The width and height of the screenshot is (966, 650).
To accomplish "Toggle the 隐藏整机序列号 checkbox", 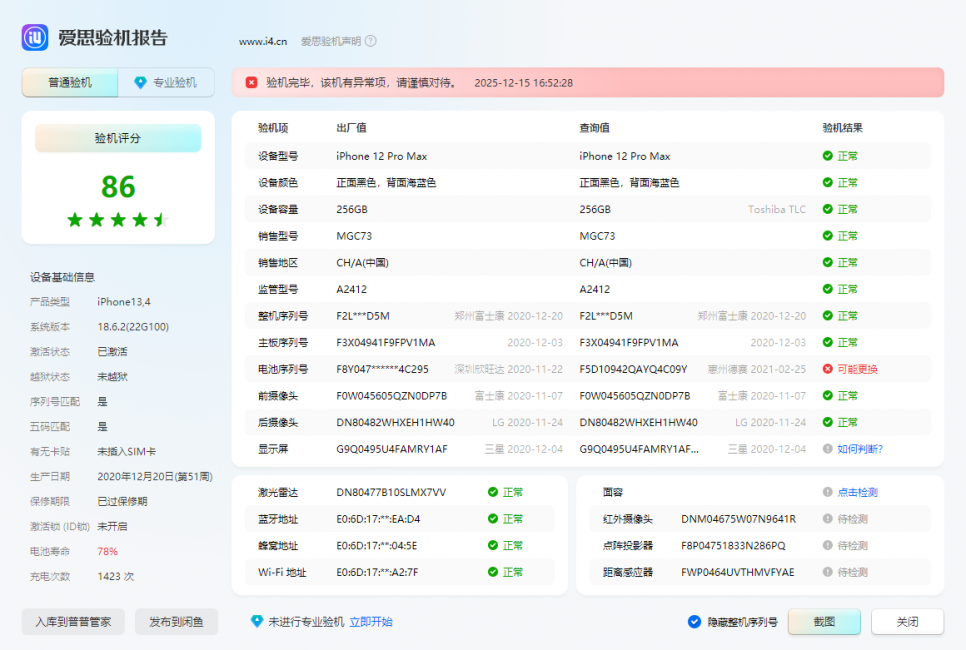I will pyautogui.click(x=694, y=621).
